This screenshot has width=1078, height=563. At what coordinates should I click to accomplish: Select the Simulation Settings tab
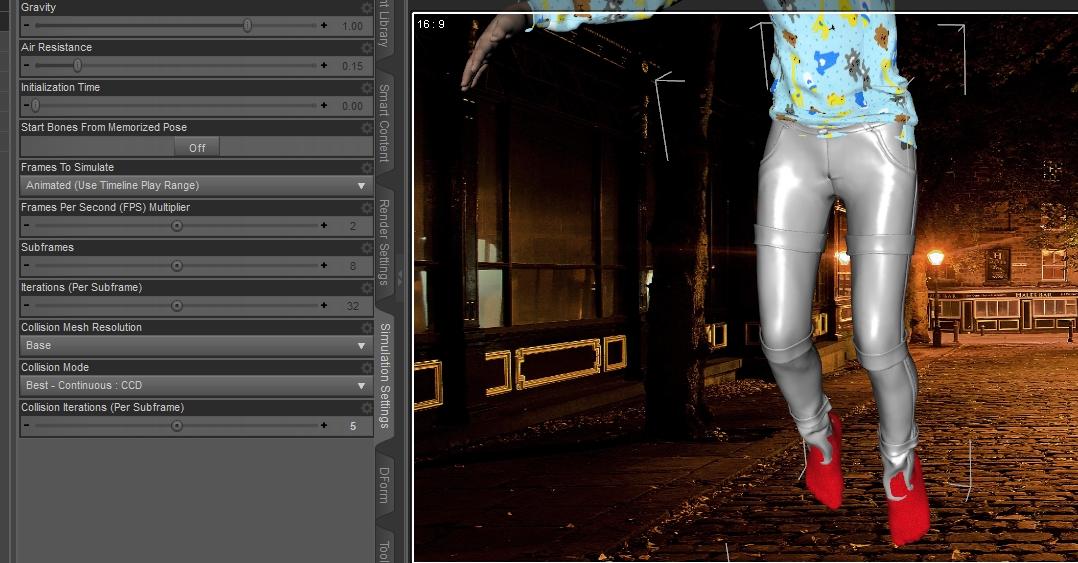tap(384, 375)
